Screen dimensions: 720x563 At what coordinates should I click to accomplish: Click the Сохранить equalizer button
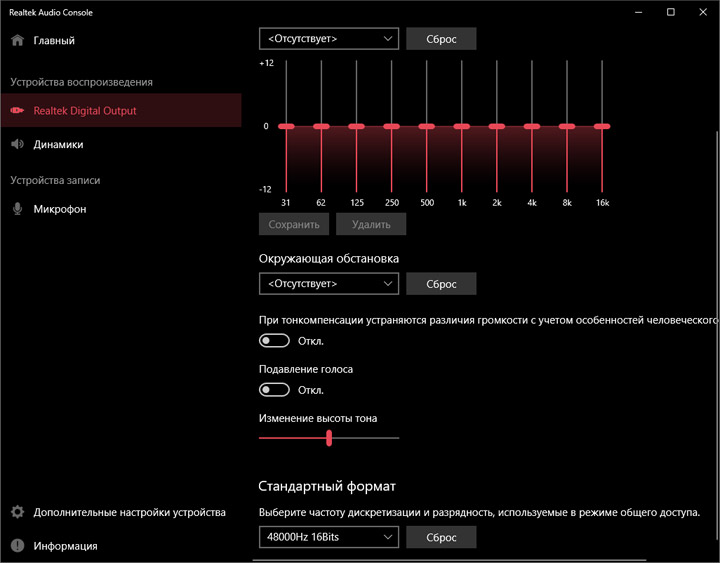[x=294, y=224]
